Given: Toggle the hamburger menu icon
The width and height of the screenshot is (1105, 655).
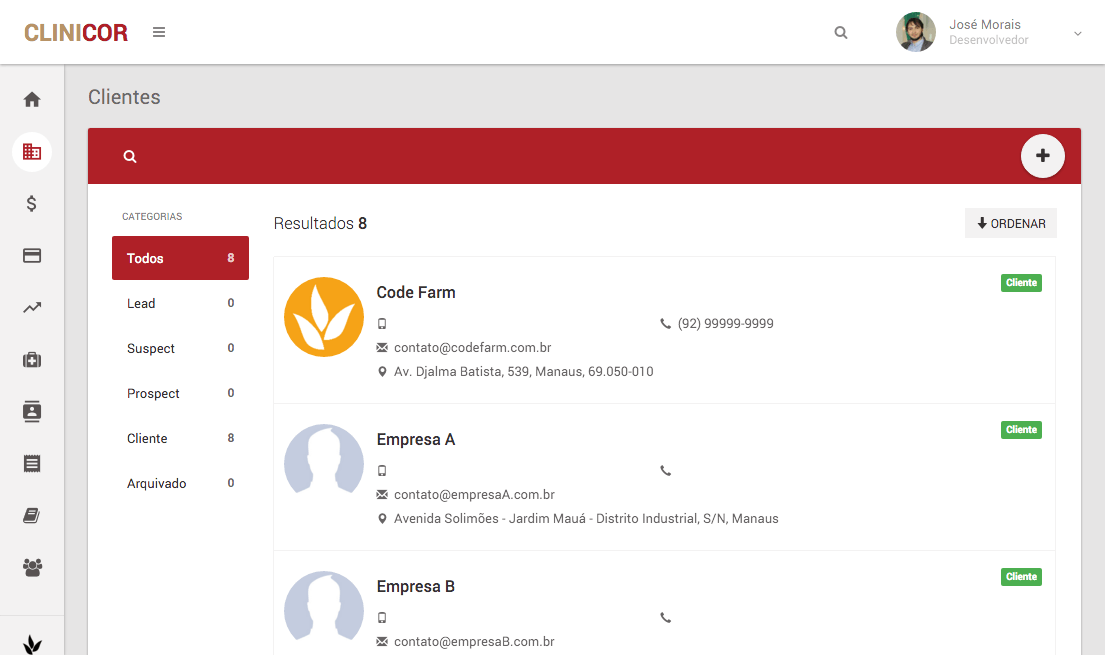Looking at the screenshot, I should (x=159, y=32).
